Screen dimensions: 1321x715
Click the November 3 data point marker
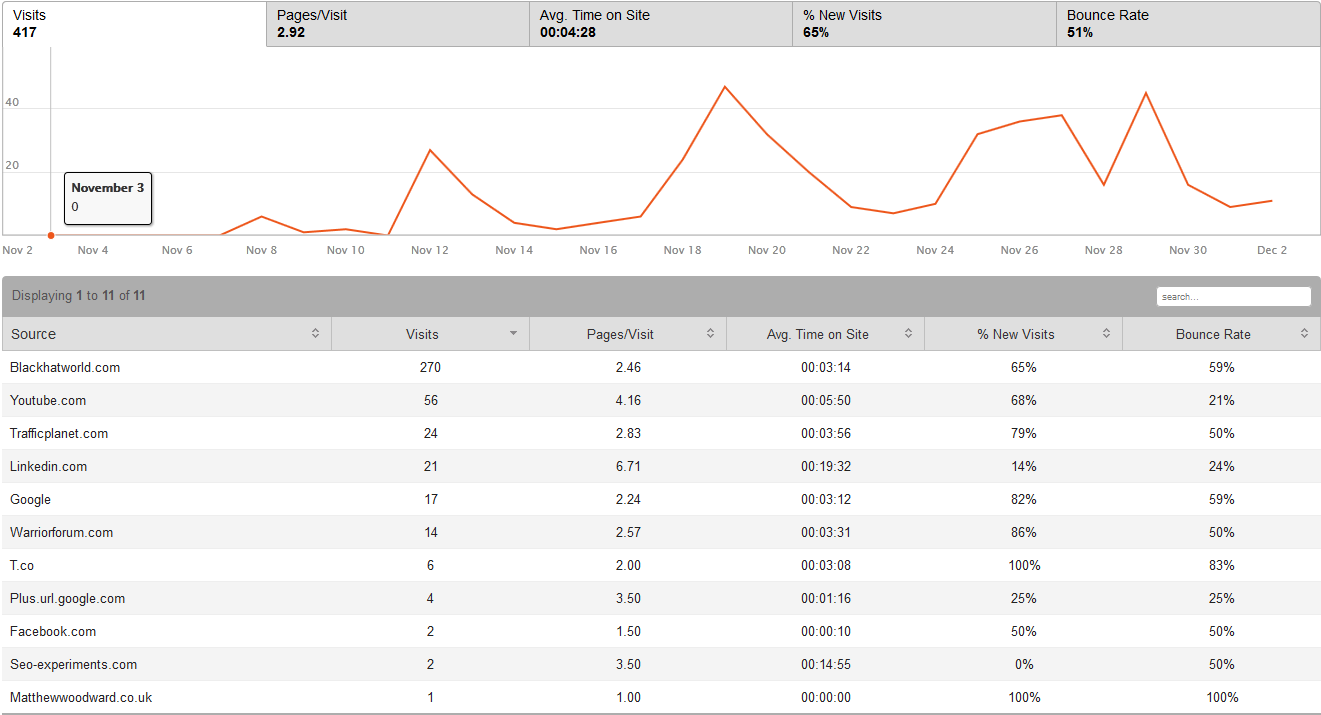click(x=51, y=235)
